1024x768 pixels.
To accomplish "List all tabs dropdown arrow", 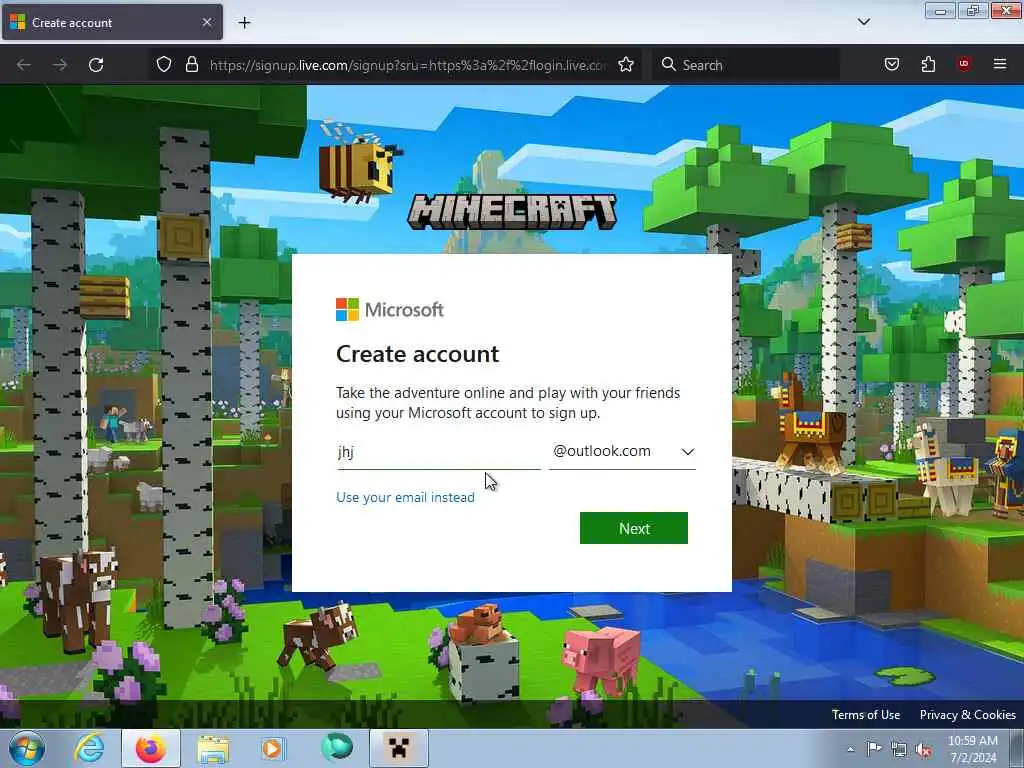I will [864, 22].
